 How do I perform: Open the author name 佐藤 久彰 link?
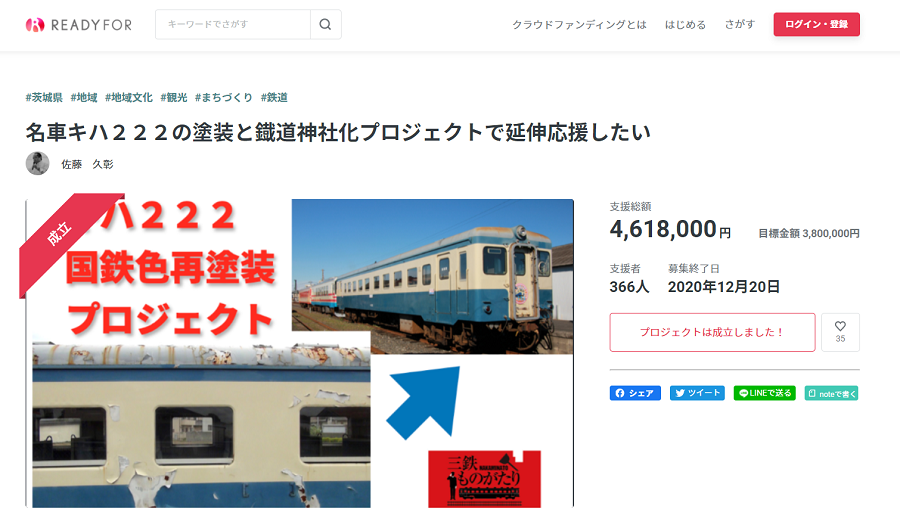click(x=87, y=164)
